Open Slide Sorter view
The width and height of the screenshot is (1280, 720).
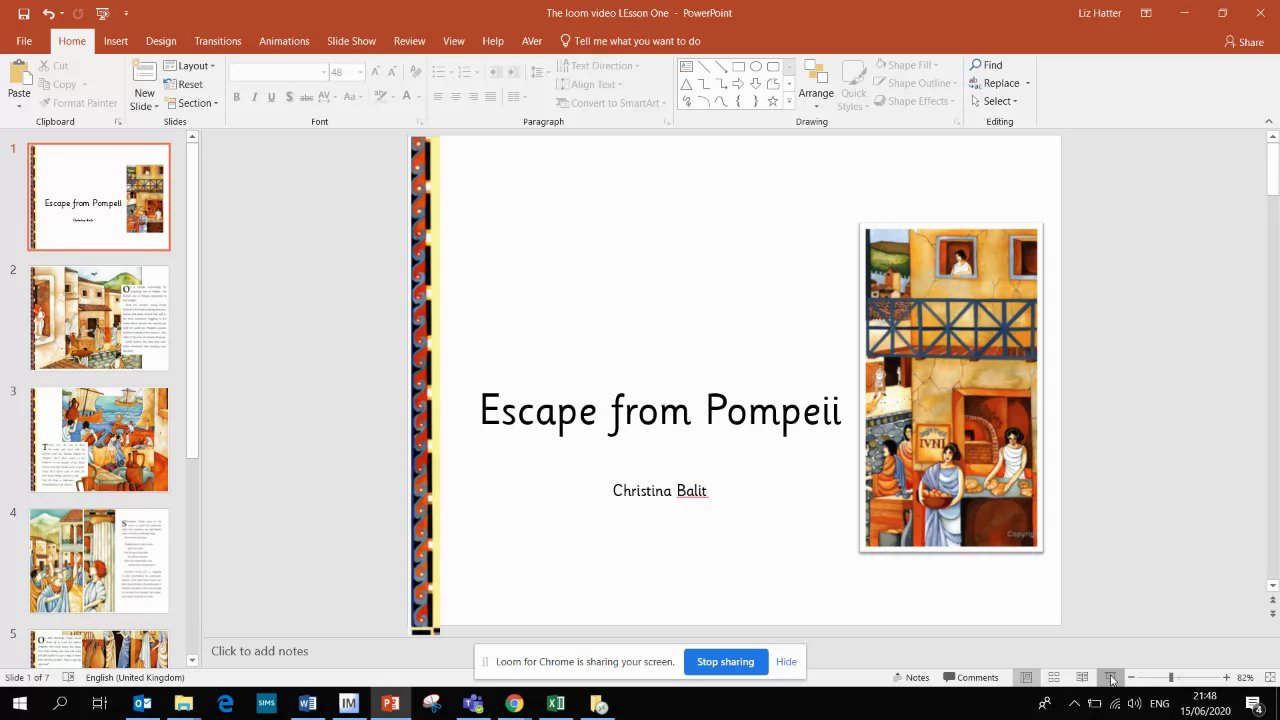(x=1054, y=678)
